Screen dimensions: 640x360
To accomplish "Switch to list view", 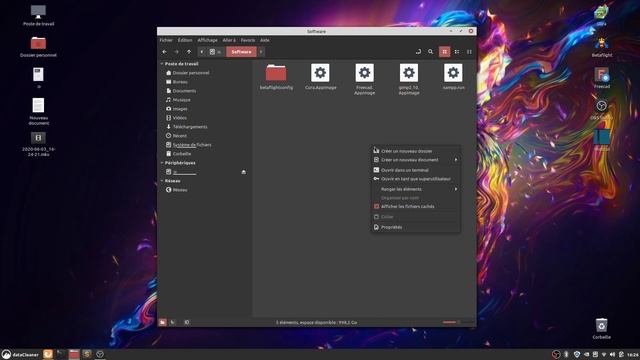I will tap(457, 52).
